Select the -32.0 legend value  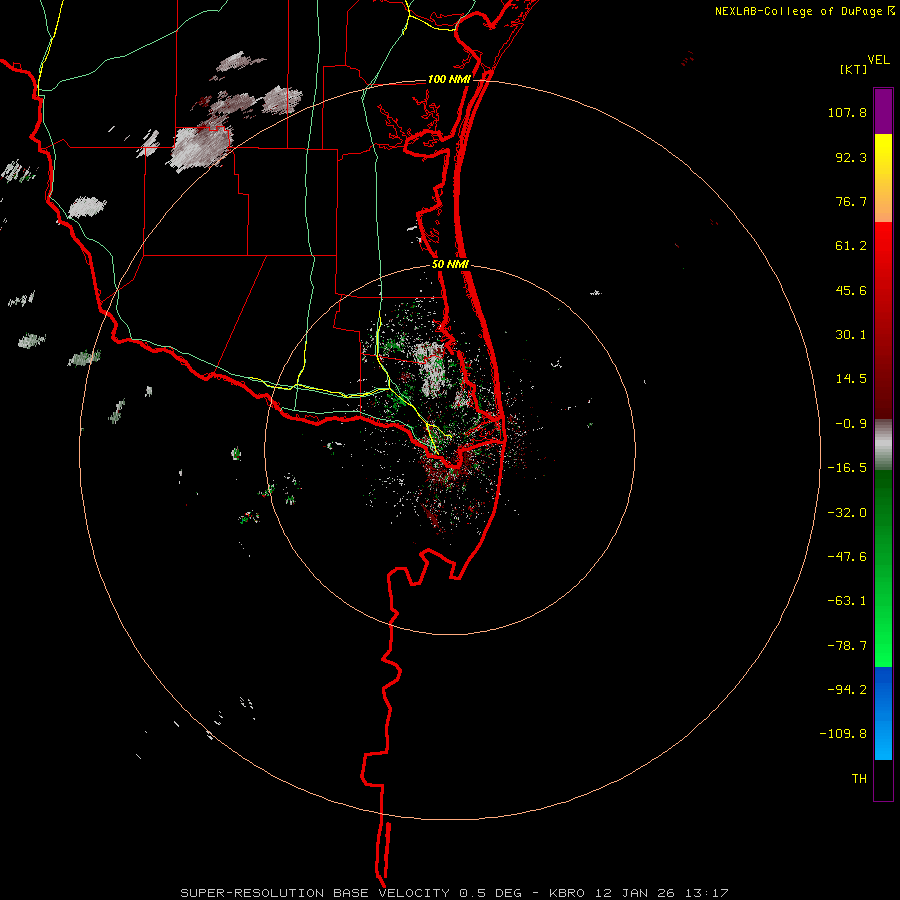[847, 513]
